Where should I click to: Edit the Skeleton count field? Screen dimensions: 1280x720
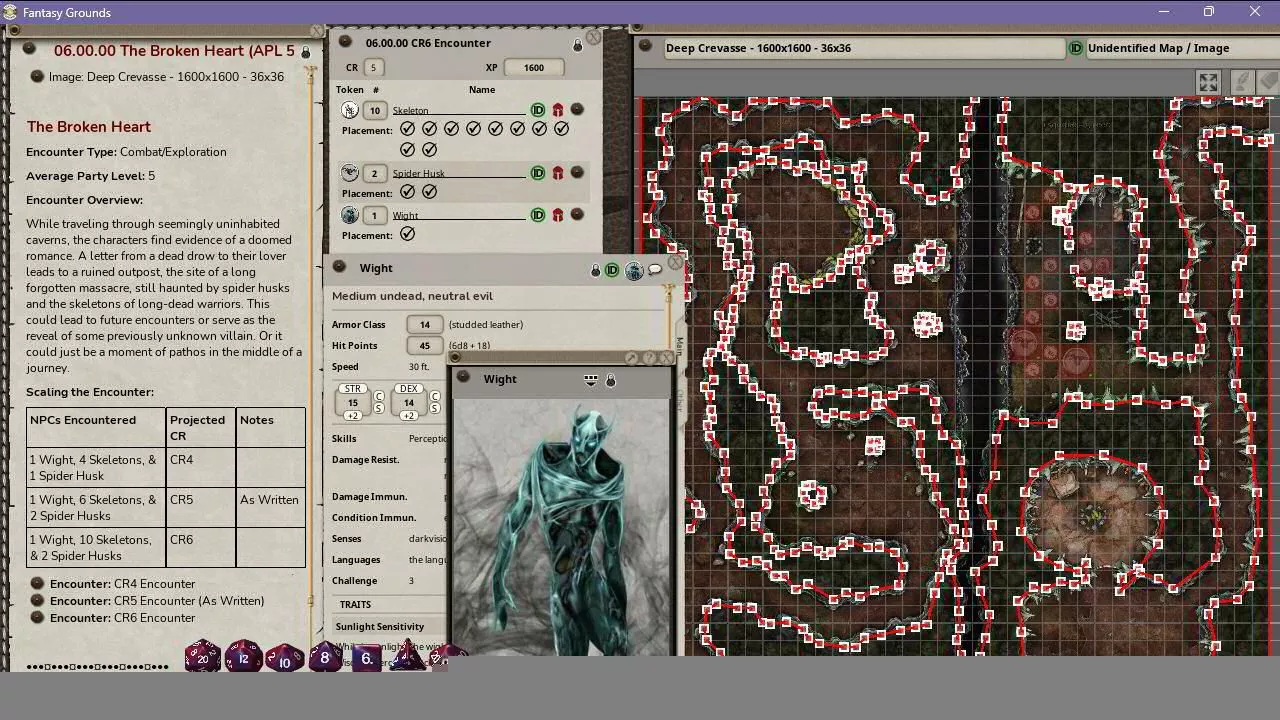[374, 111]
